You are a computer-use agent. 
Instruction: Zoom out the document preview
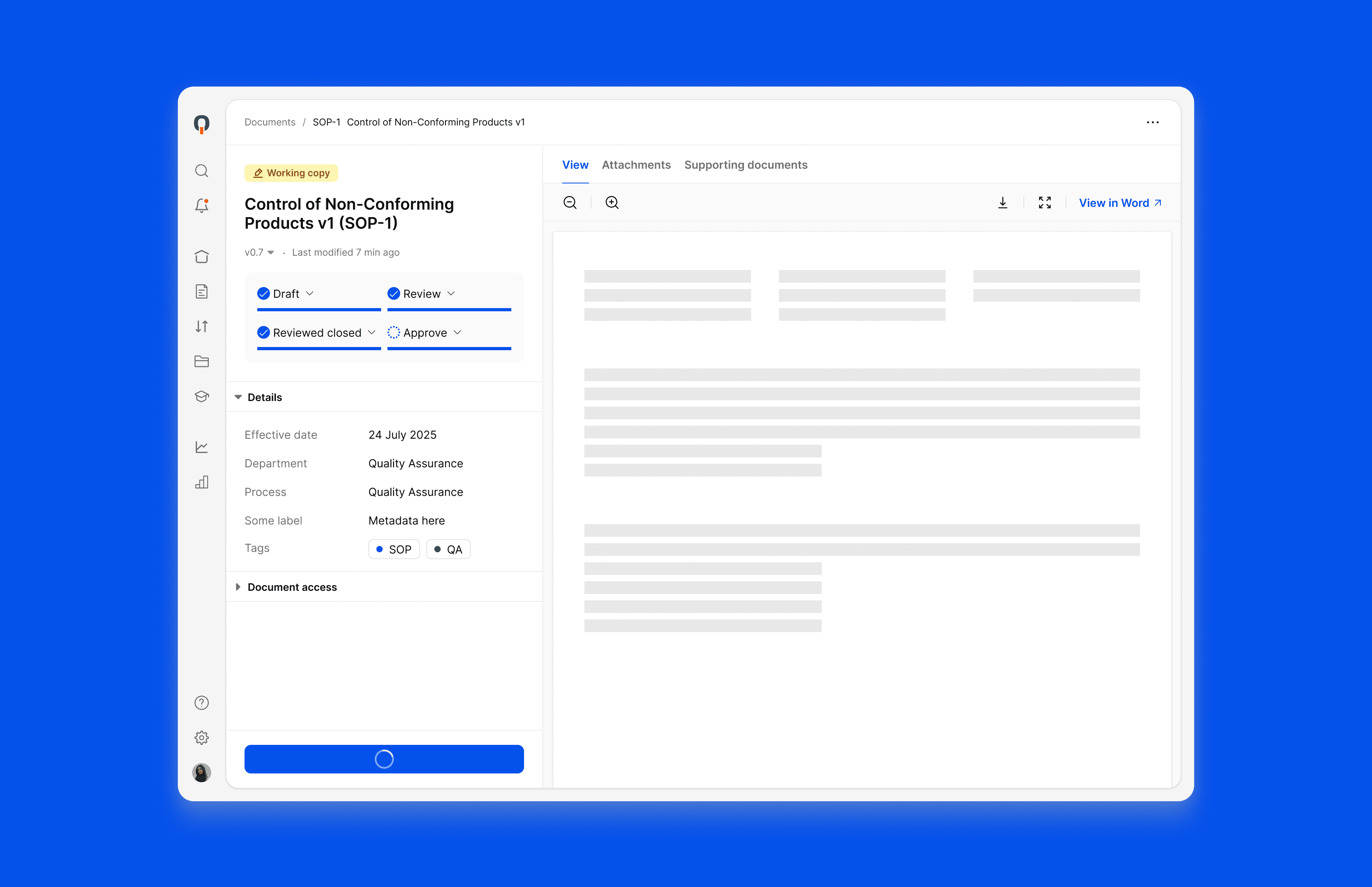[x=570, y=203]
